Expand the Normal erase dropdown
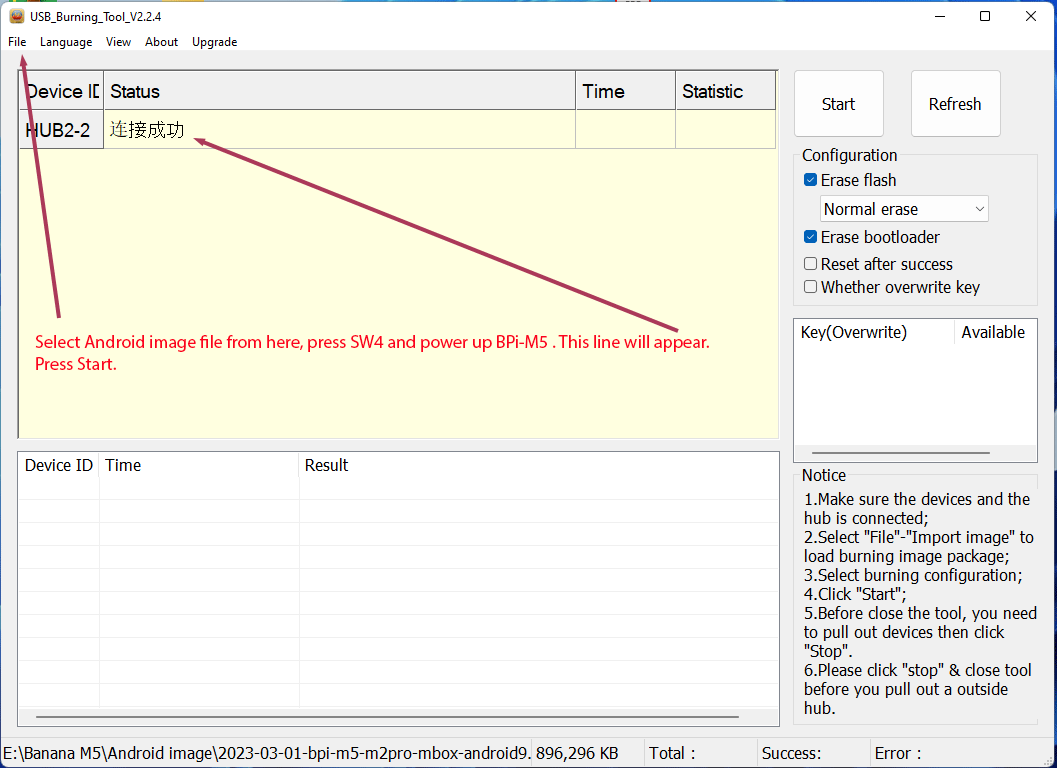Viewport: 1057px width, 768px height. (x=904, y=209)
